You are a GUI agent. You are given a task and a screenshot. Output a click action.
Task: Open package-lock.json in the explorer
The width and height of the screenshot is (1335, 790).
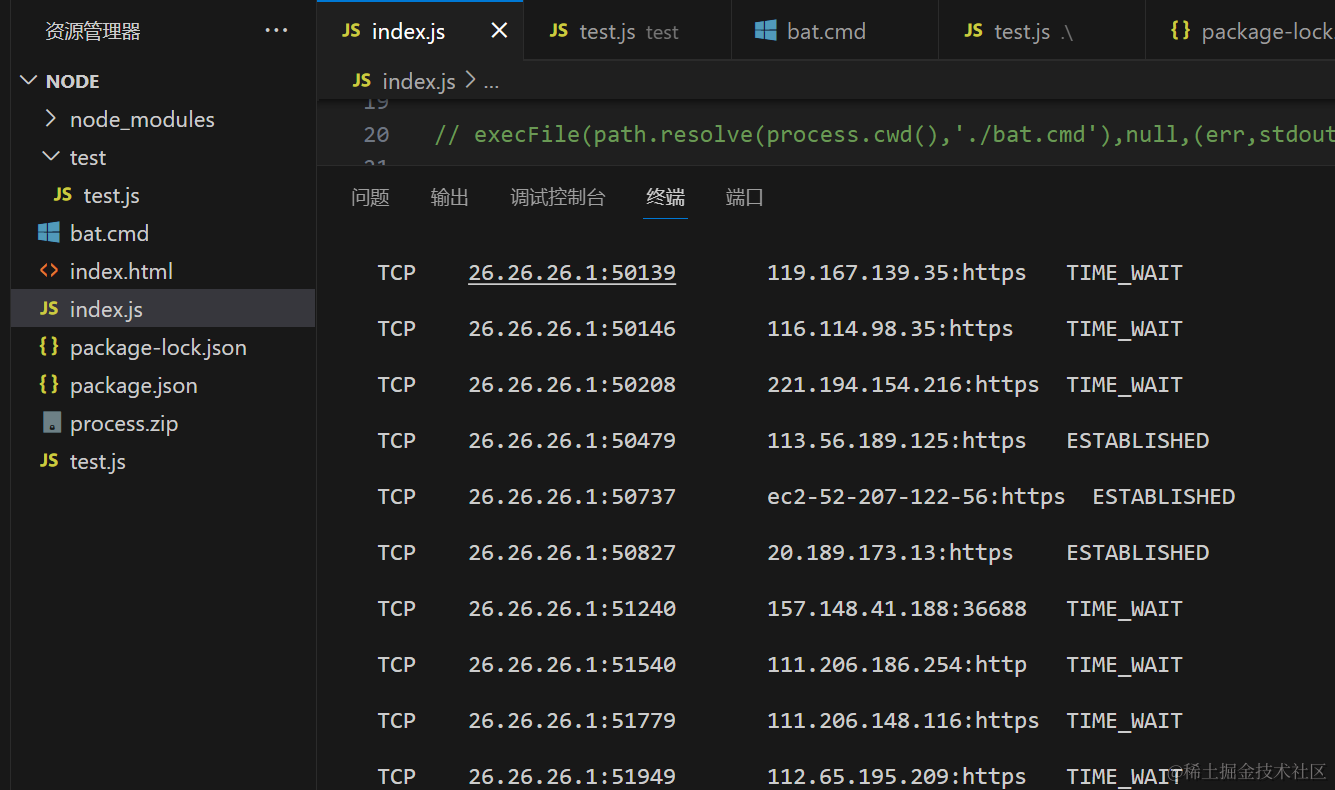163,347
